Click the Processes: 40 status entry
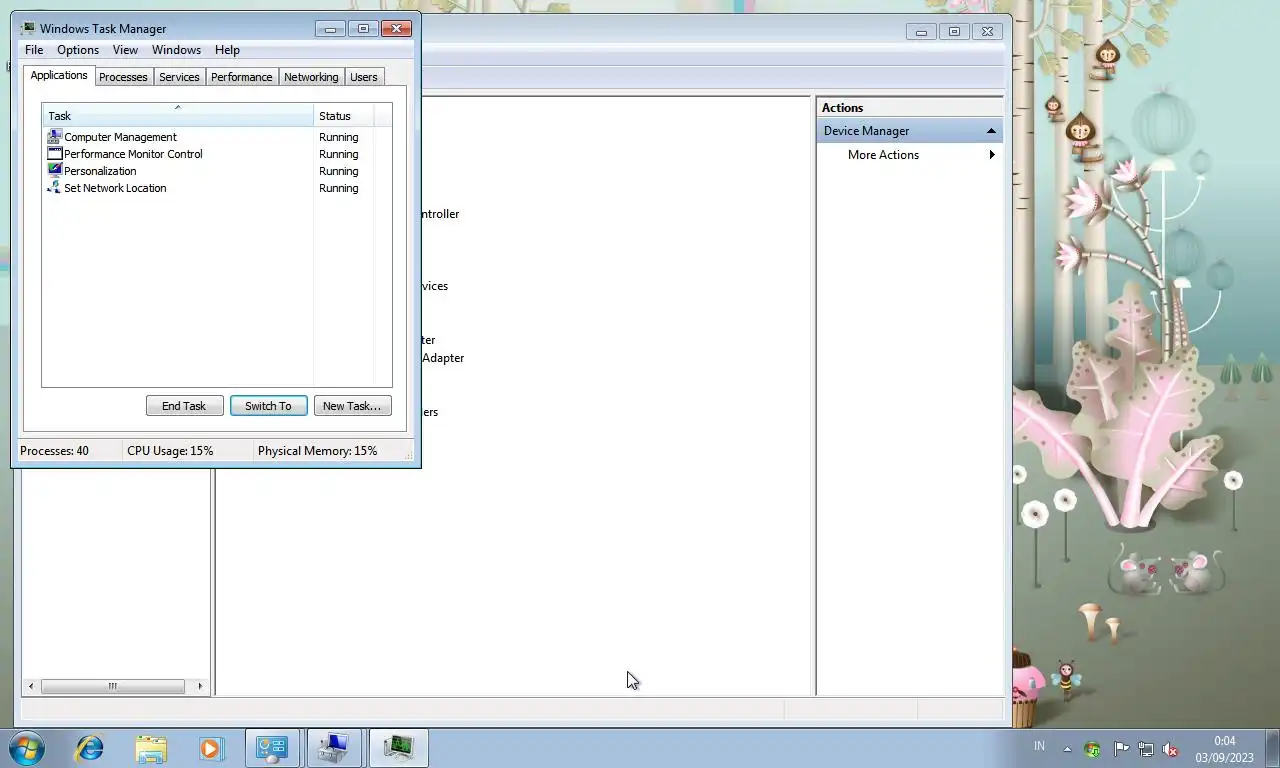This screenshot has width=1280, height=768. [54, 451]
